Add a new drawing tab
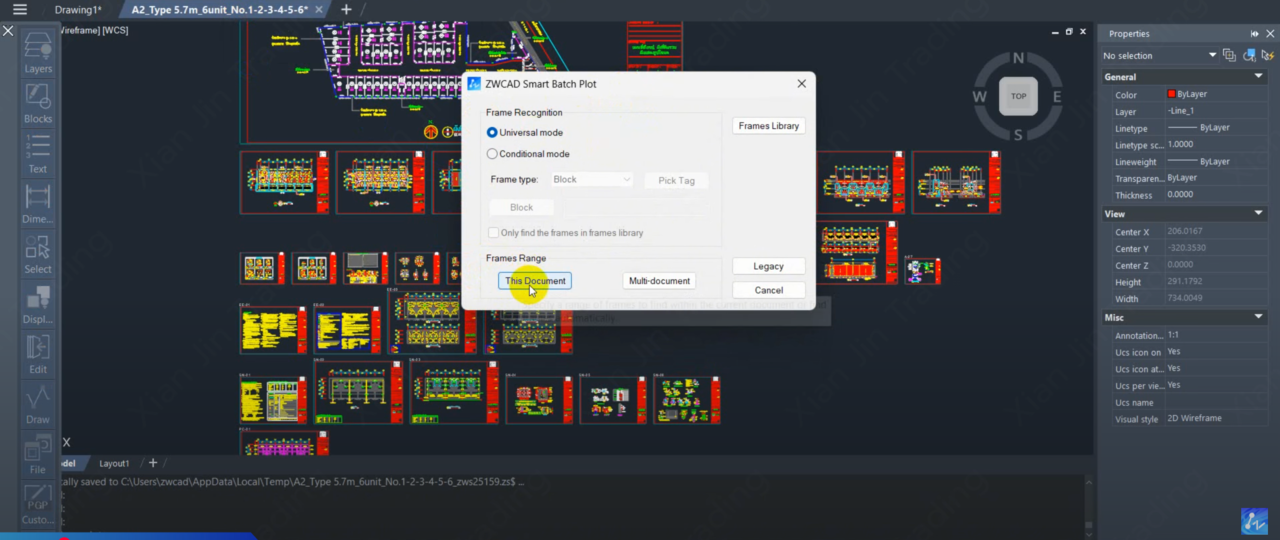This screenshot has width=1280, height=540. [346, 9]
